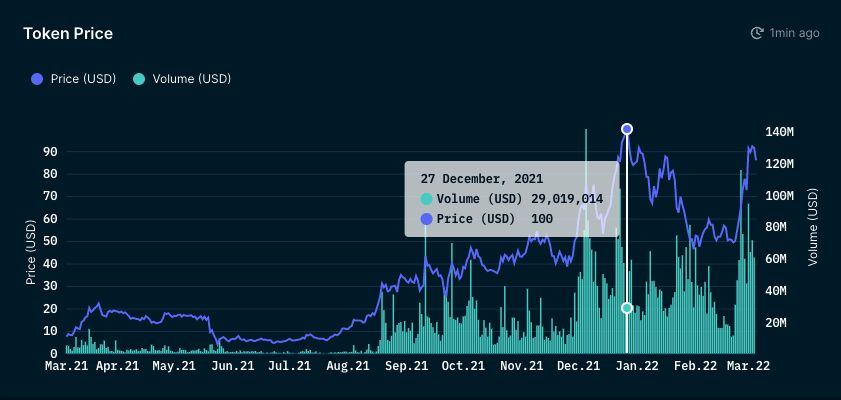Screen dimensions: 841x400
Task: Click the highlighted price marker at 100
Action: coord(627,129)
